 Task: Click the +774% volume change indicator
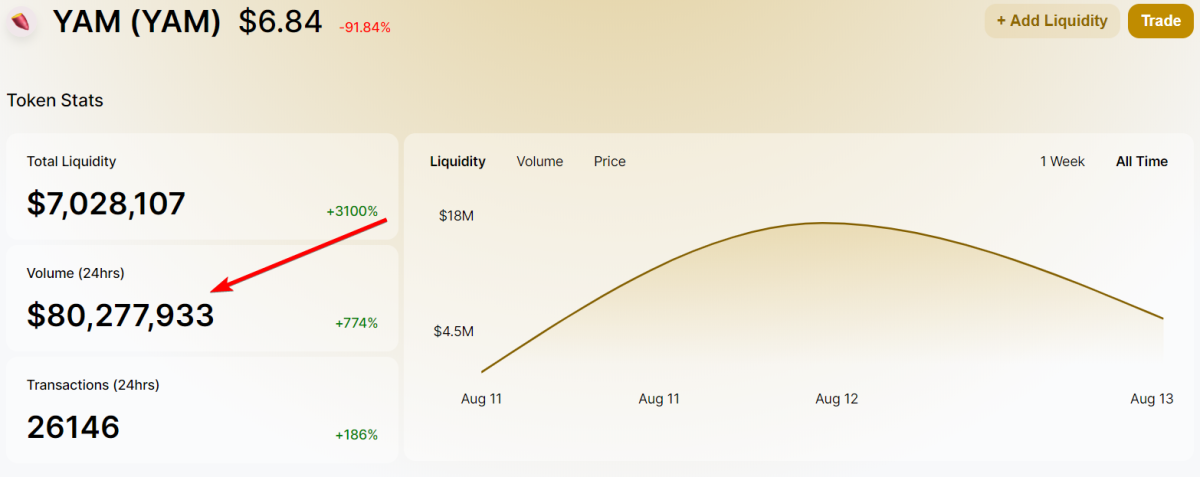coord(356,323)
